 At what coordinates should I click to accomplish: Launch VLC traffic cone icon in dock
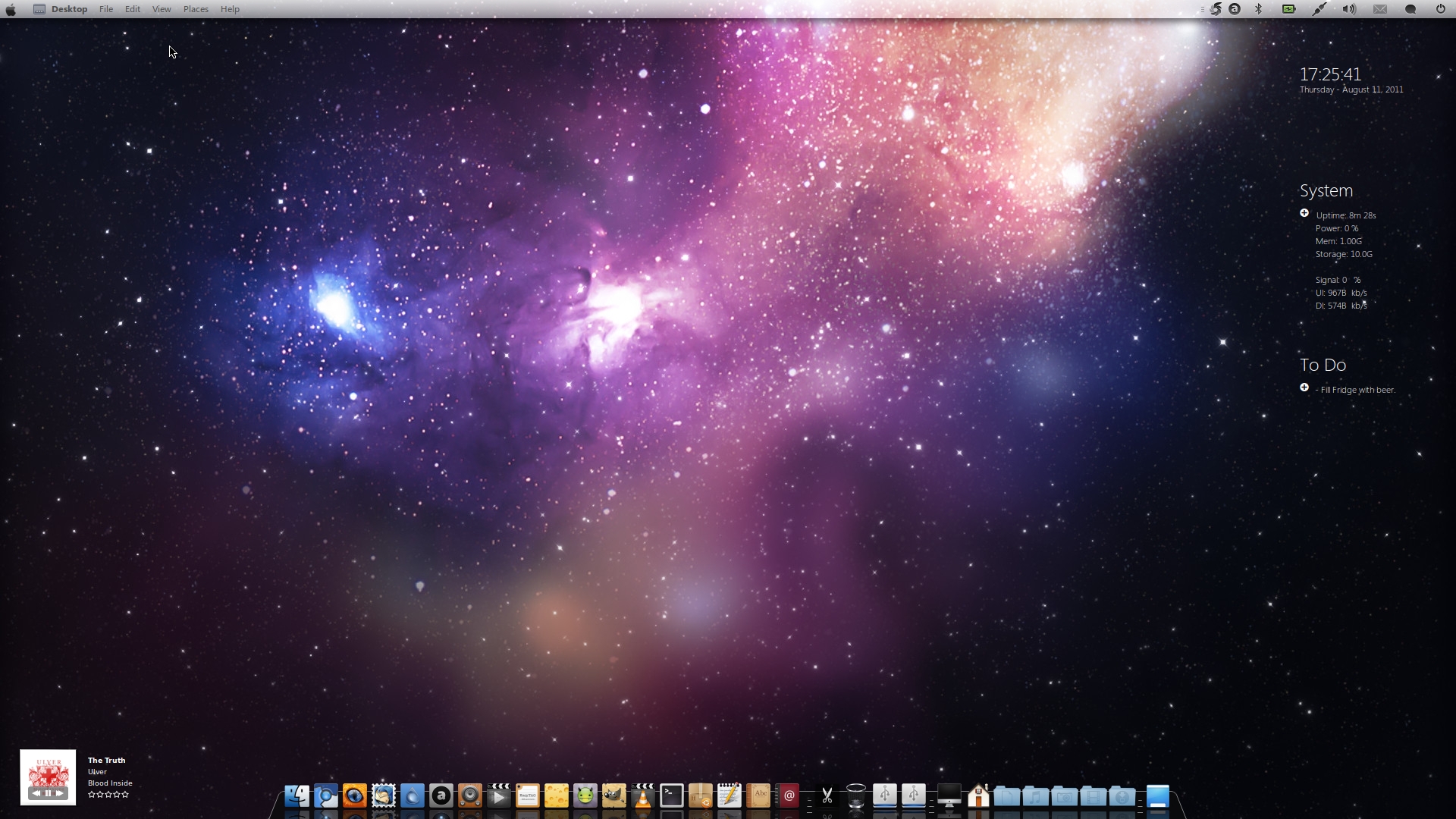pos(642,795)
